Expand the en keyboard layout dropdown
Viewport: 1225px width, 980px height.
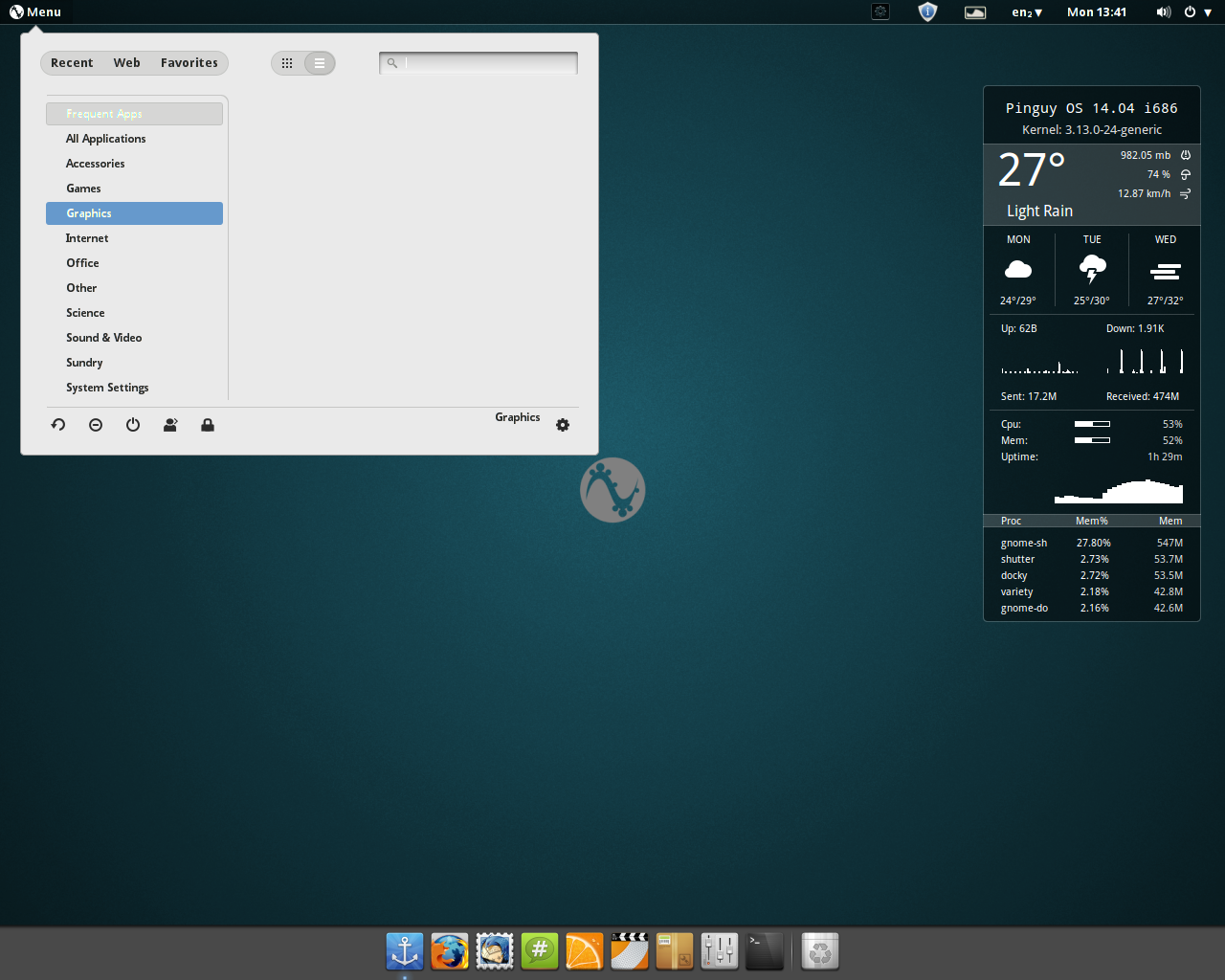[x=1027, y=12]
